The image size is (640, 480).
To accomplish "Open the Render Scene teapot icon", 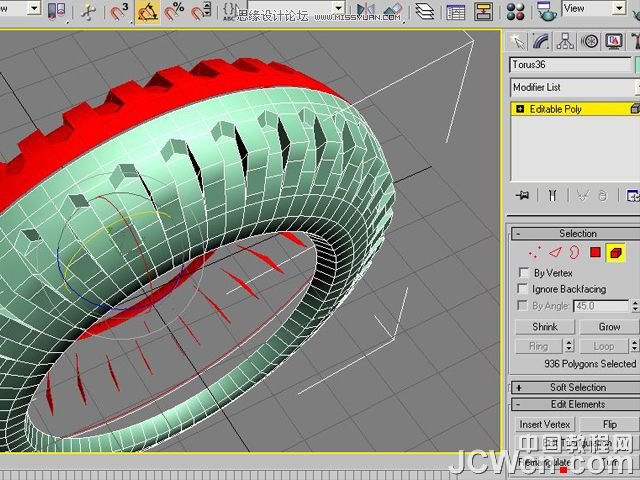I will [547, 12].
